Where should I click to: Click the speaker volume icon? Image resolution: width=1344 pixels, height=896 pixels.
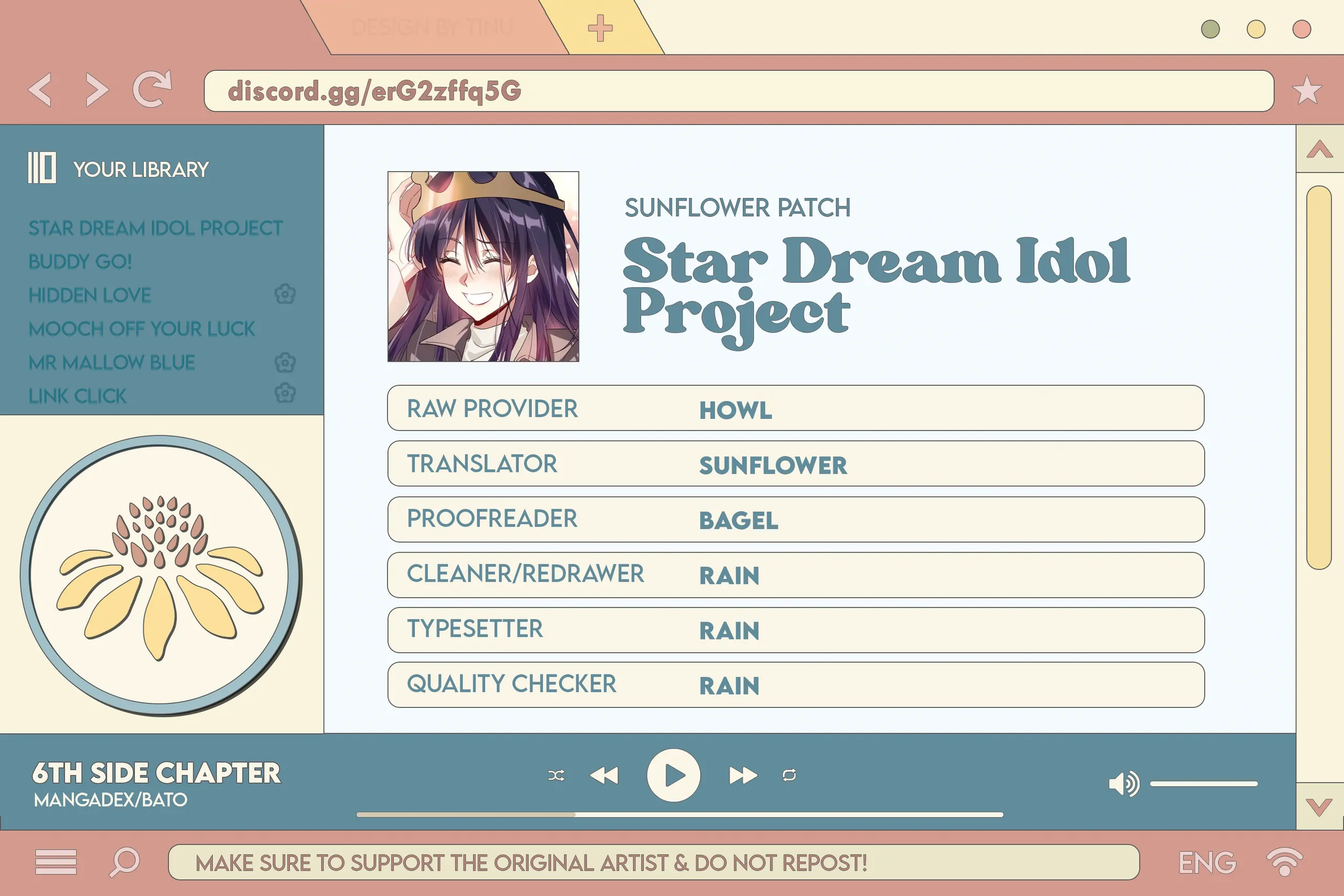click(x=1122, y=784)
